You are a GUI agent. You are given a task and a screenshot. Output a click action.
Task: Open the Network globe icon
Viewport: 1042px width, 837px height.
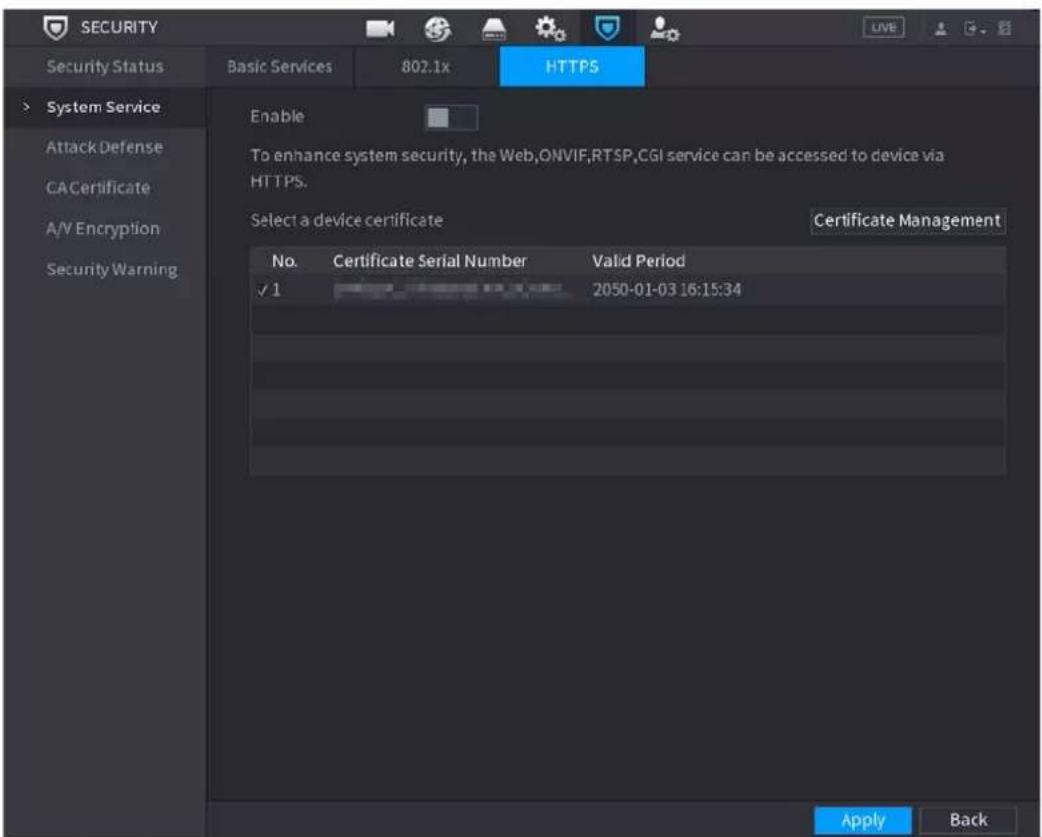437,29
